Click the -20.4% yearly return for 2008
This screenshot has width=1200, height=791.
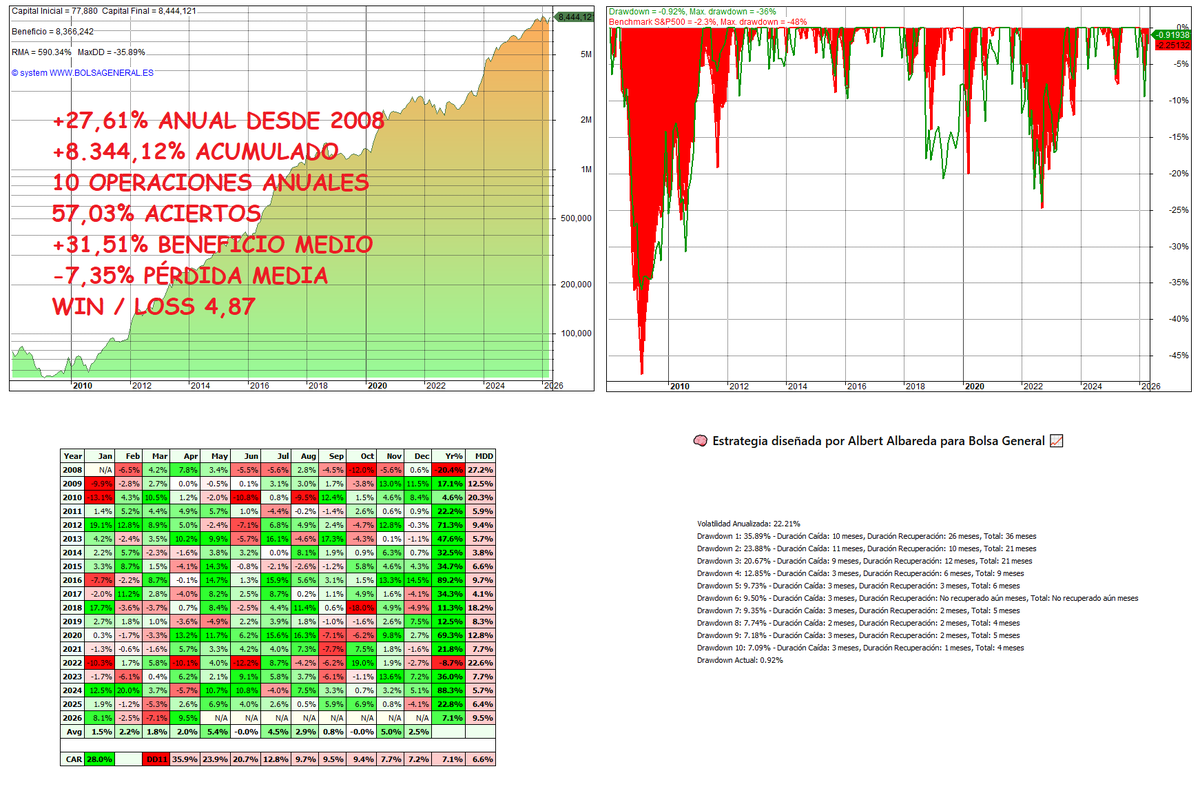coord(448,470)
